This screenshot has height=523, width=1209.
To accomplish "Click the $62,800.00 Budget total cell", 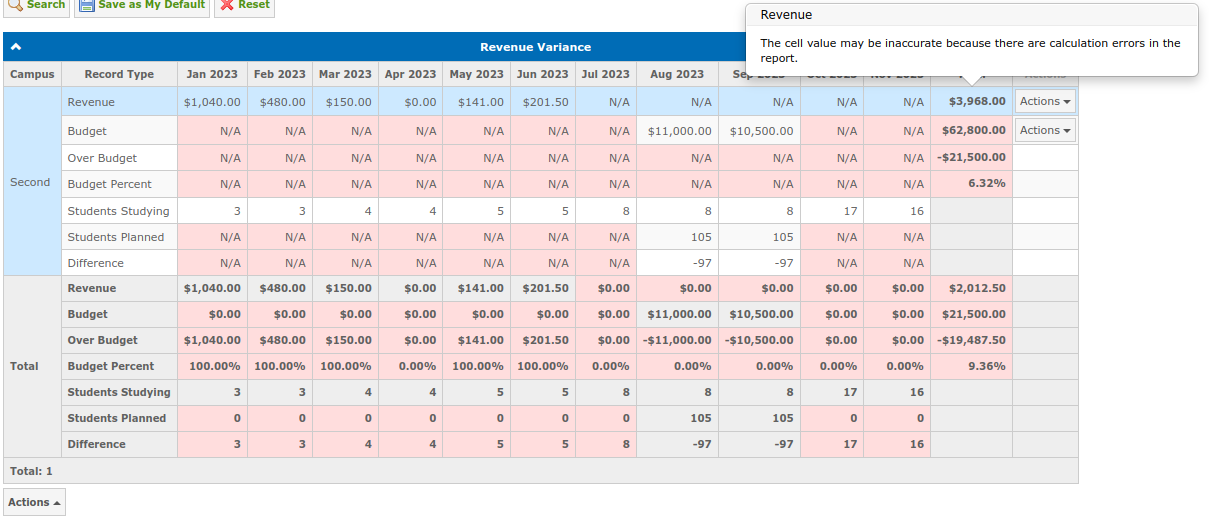I will [971, 131].
